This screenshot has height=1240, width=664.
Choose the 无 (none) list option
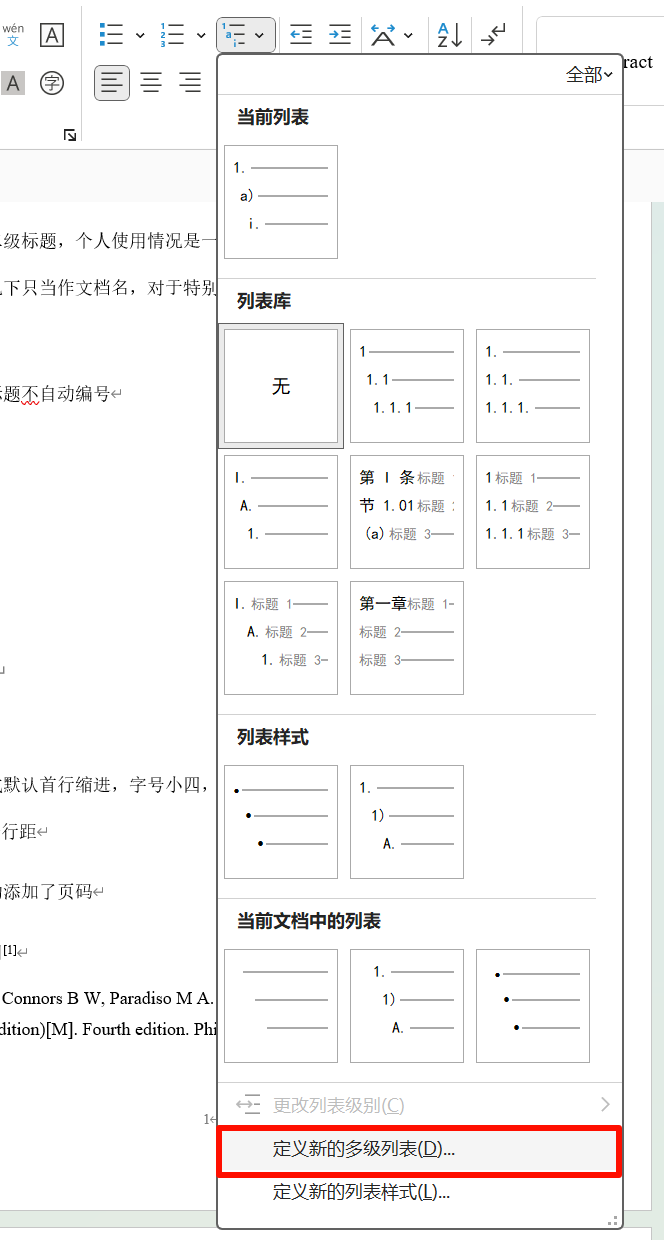[281, 386]
